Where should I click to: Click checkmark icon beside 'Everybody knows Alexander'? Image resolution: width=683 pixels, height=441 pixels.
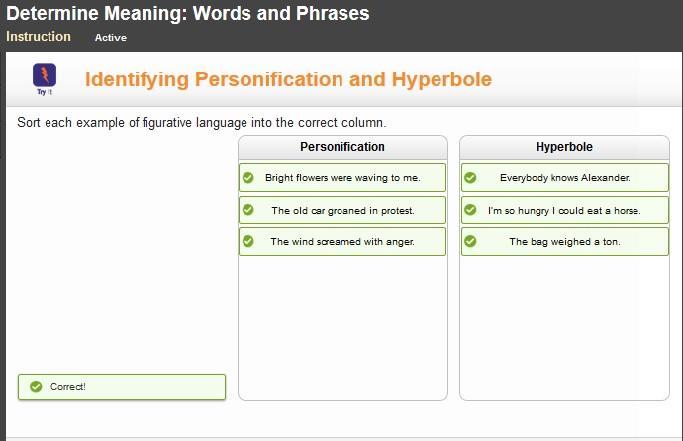(470, 178)
